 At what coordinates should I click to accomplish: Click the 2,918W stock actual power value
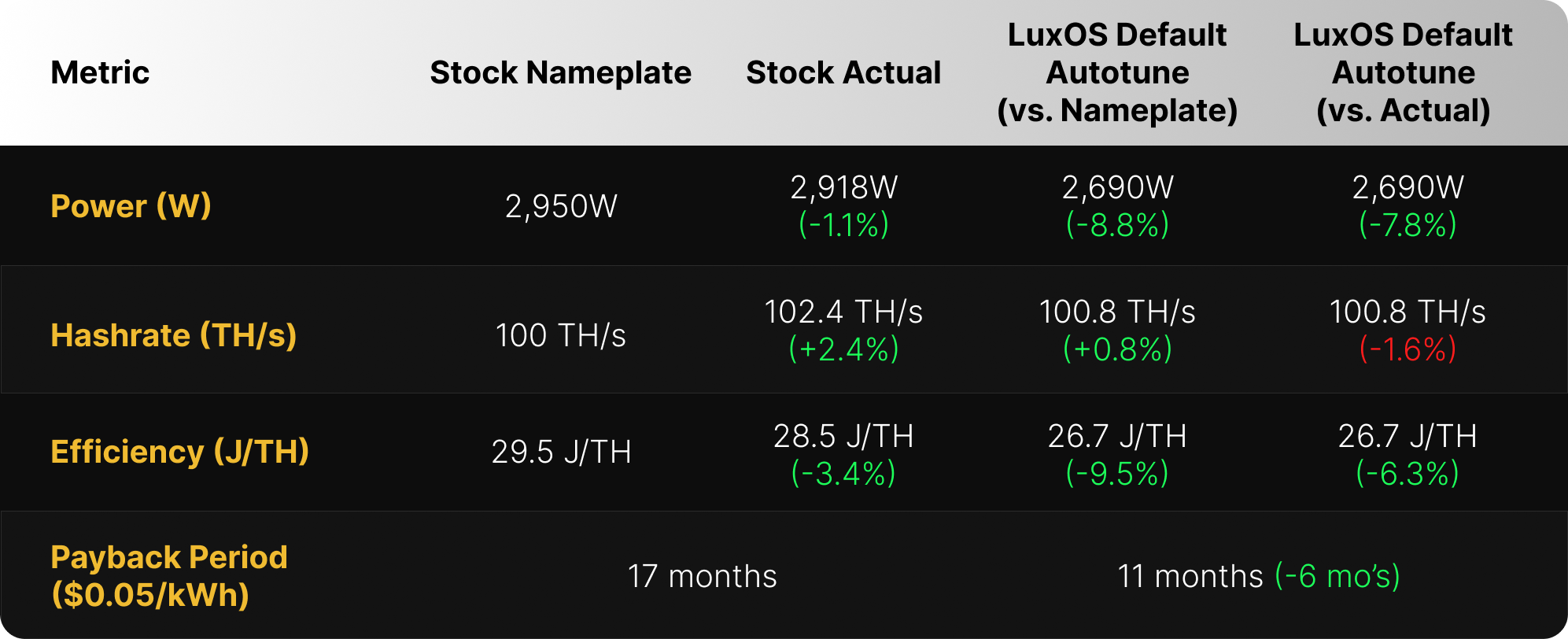(x=843, y=187)
